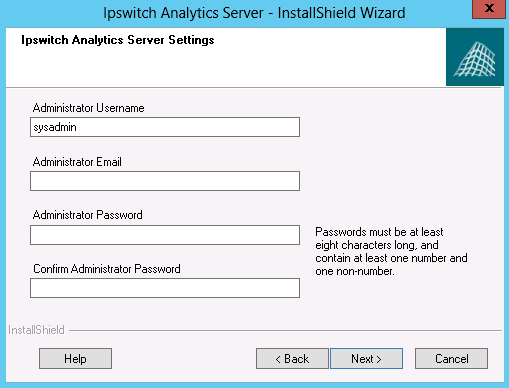509x388 pixels.
Task: Click the Administrator Password label text
Action: pyautogui.click(x=87, y=215)
